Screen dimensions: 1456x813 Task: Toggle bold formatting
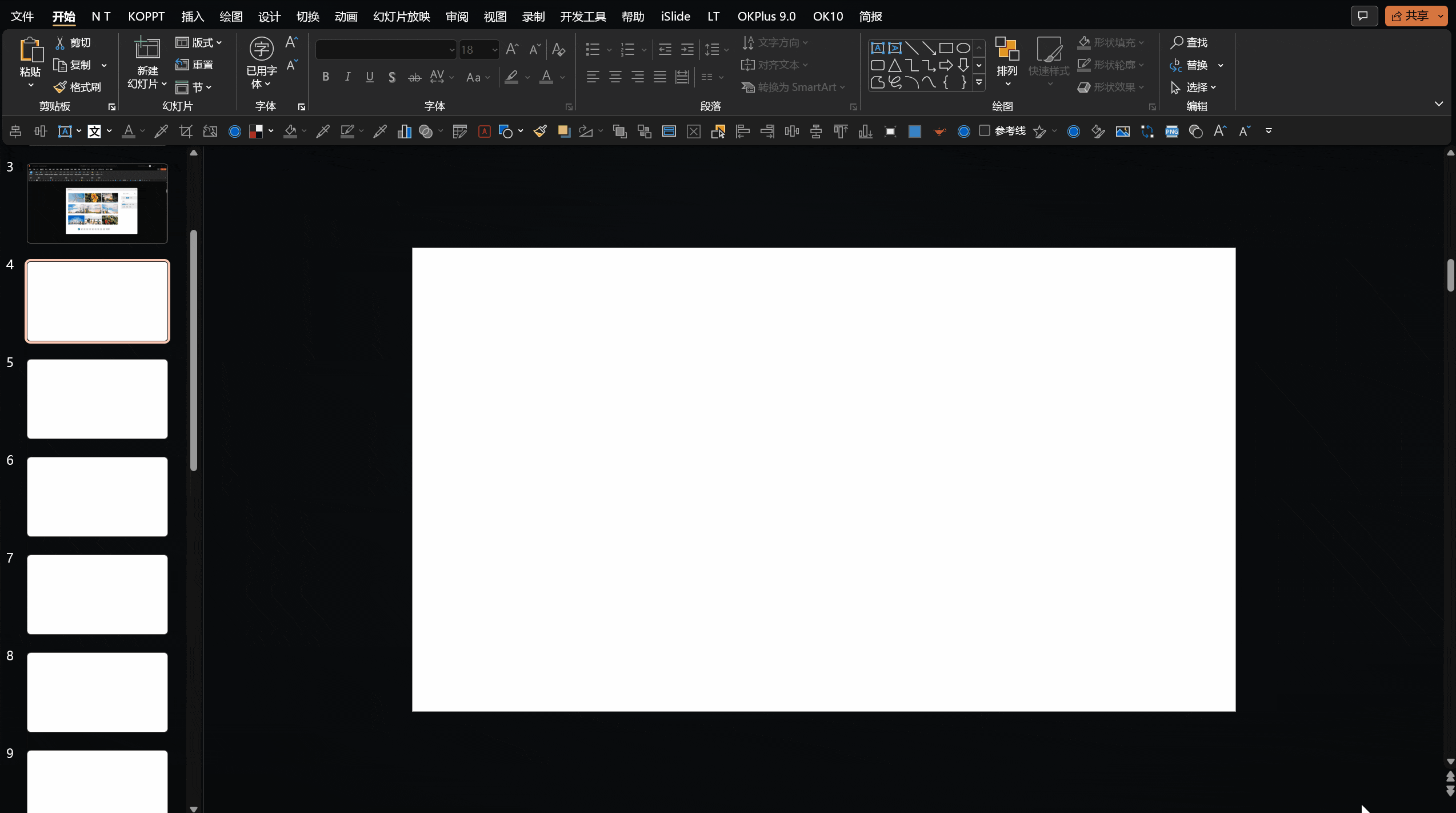(325, 77)
